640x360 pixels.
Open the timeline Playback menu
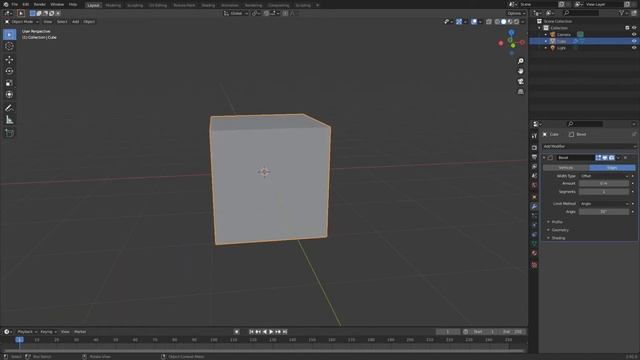[x=27, y=332]
